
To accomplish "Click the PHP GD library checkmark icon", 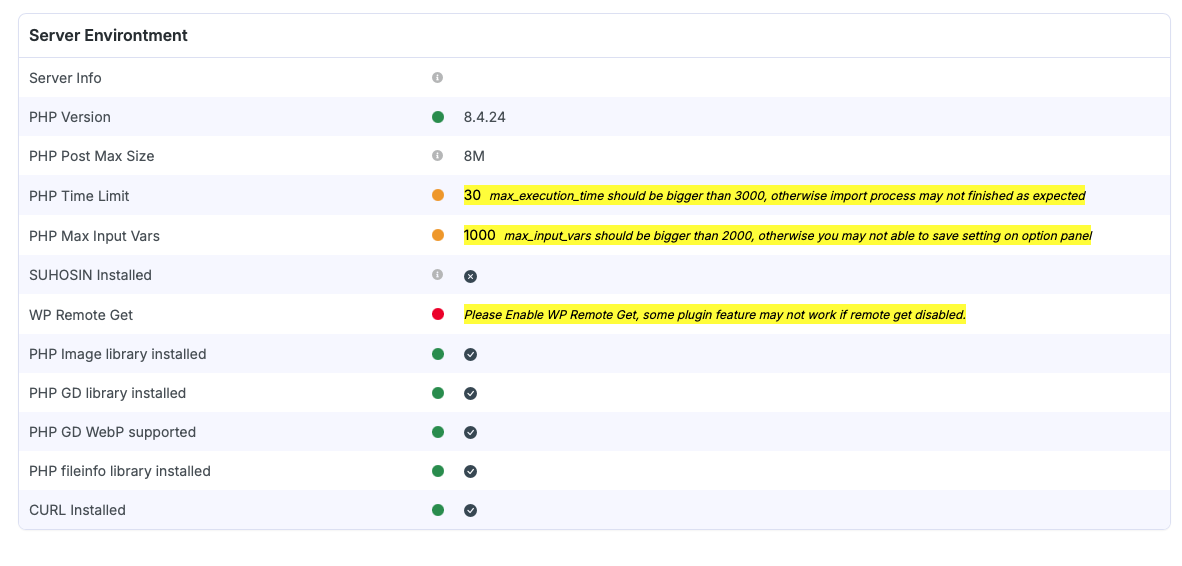I will tap(470, 393).
